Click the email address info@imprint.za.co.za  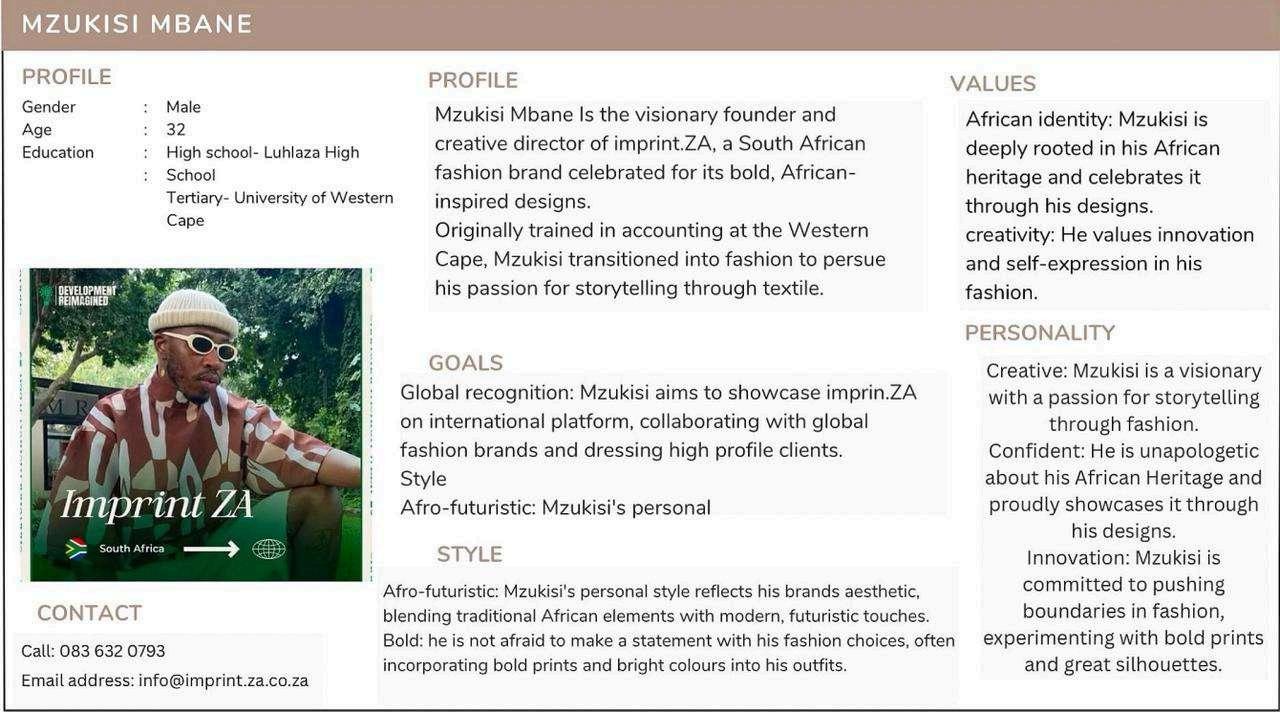coord(223,681)
